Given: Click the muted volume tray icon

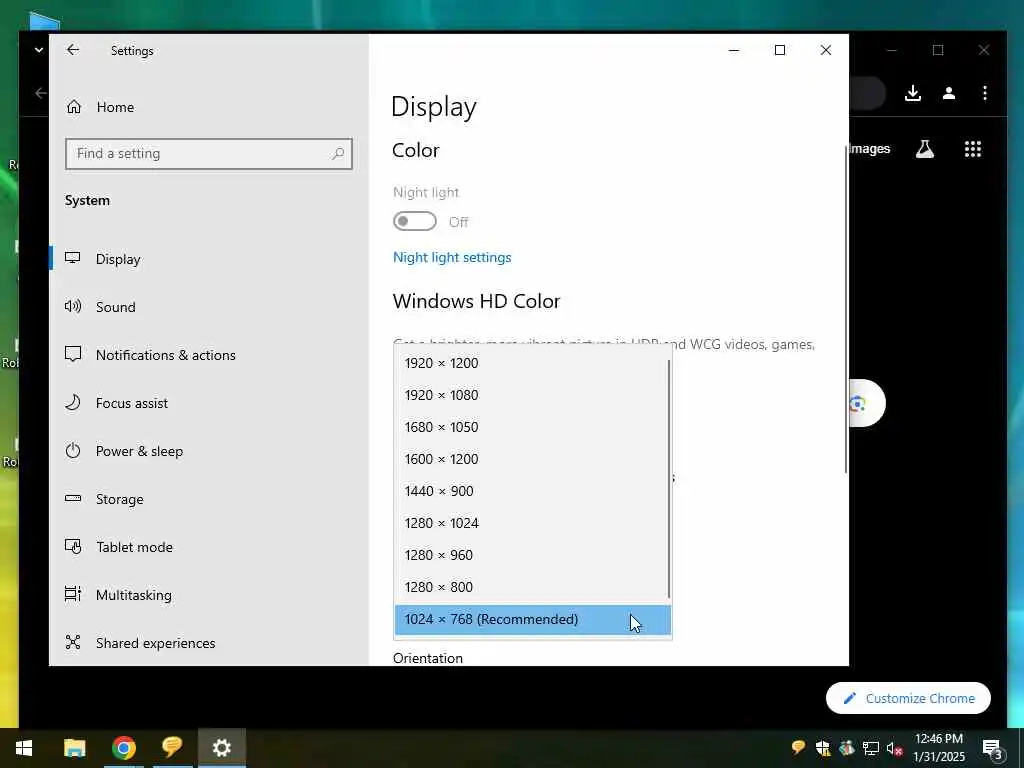Looking at the screenshot, I should pyautogui.click(x=894, y=748).
